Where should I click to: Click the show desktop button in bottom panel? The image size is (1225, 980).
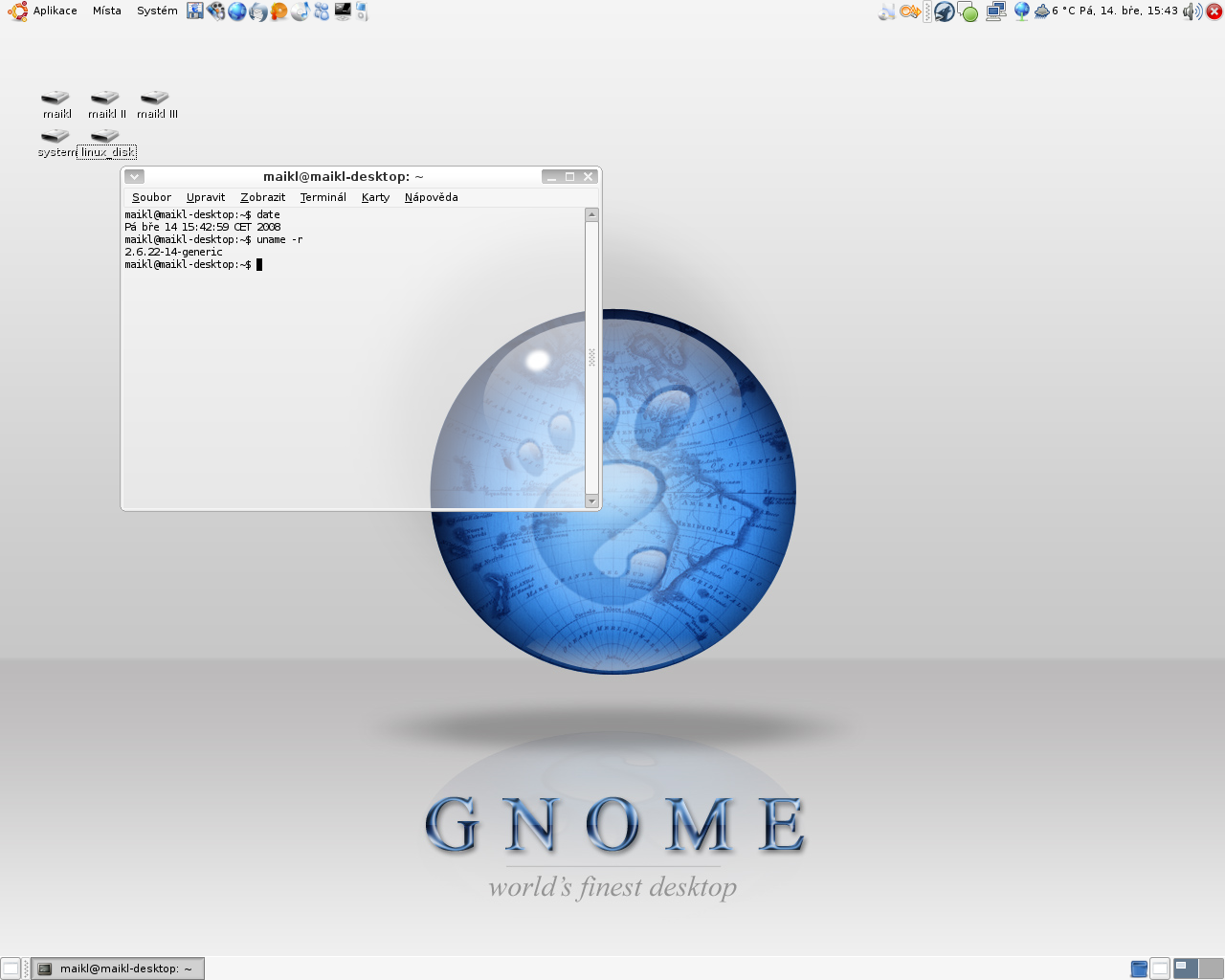point(11,969)
